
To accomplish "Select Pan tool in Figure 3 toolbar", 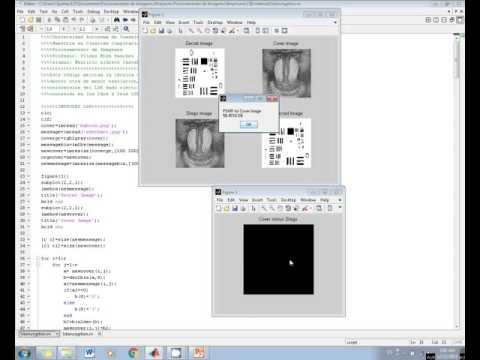I will pos(280,208).
